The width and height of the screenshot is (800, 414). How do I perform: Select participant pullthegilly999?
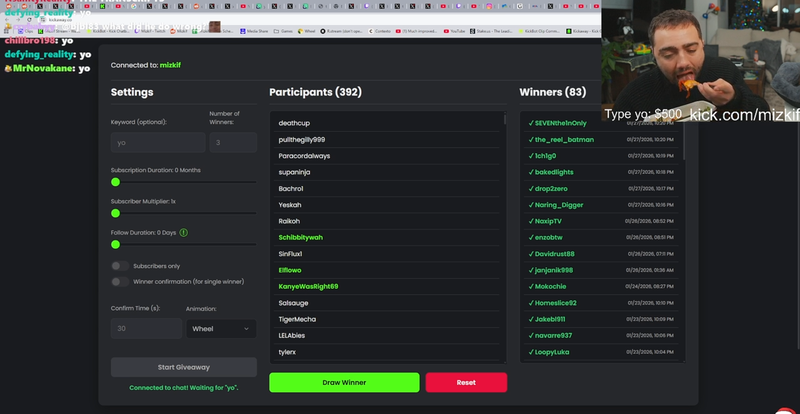(x=302, y=139)
